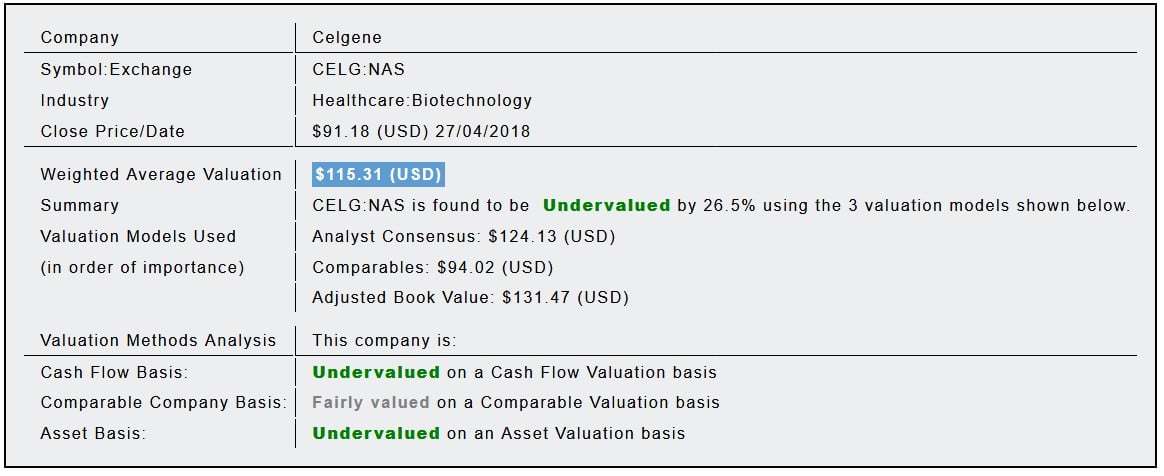Click the Asset Valuation basis result
The image size is (1164, 476).
tap(498, 433)
